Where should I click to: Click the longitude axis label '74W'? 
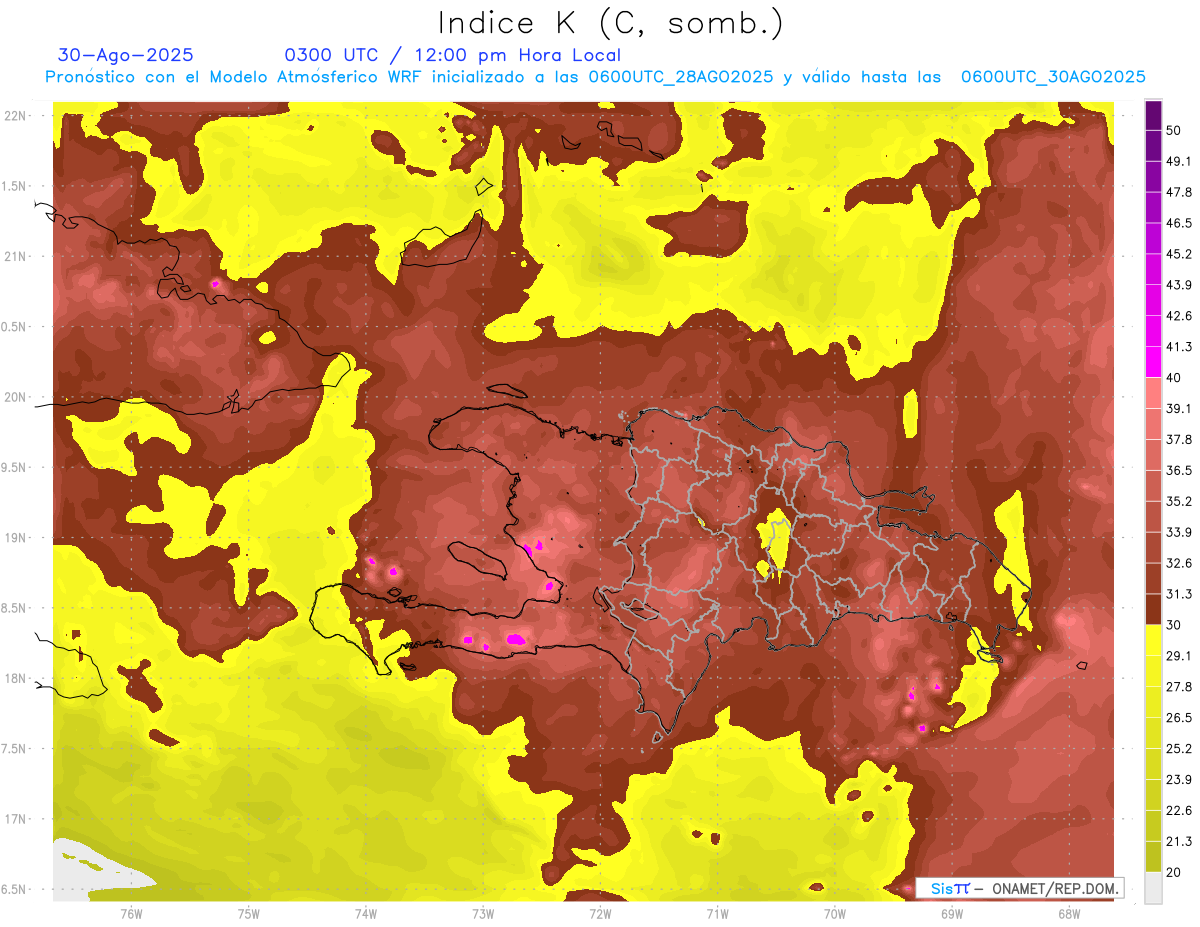click(x=366, y=913)
